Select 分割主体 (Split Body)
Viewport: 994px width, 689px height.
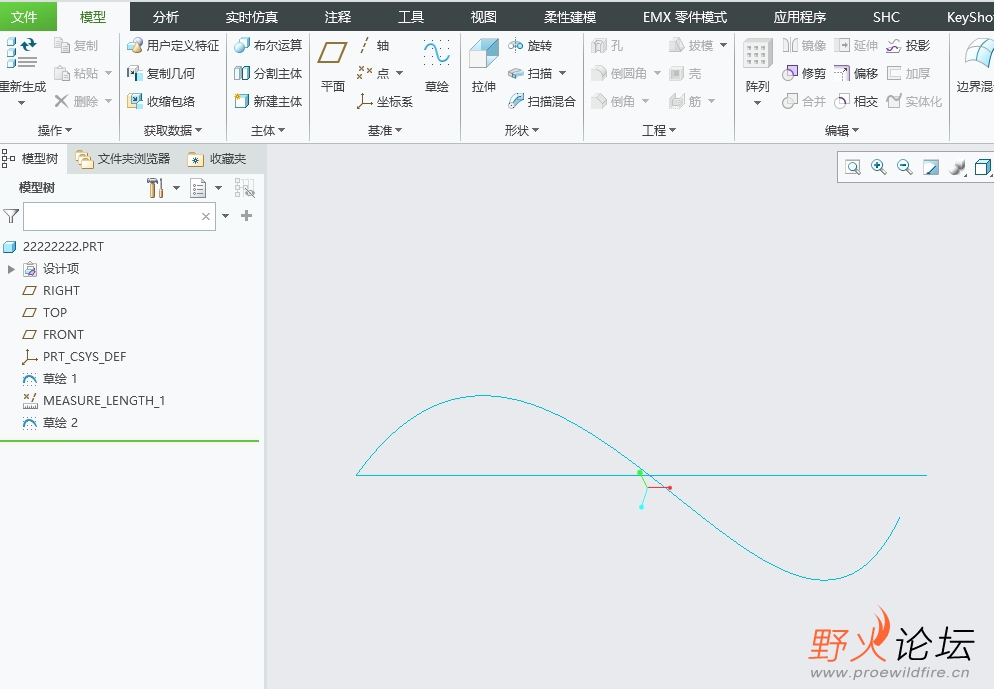coord(268,74)
